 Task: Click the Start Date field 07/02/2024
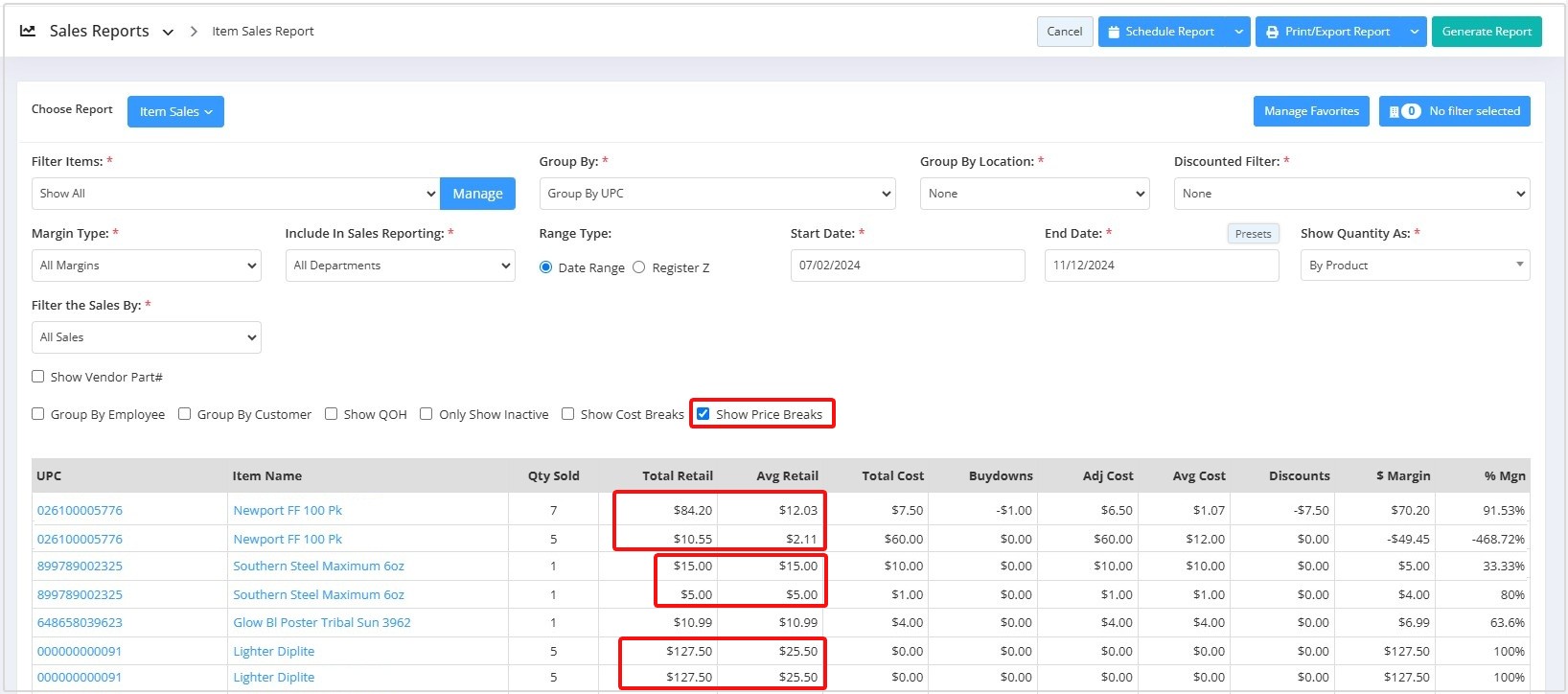[907, 266]
